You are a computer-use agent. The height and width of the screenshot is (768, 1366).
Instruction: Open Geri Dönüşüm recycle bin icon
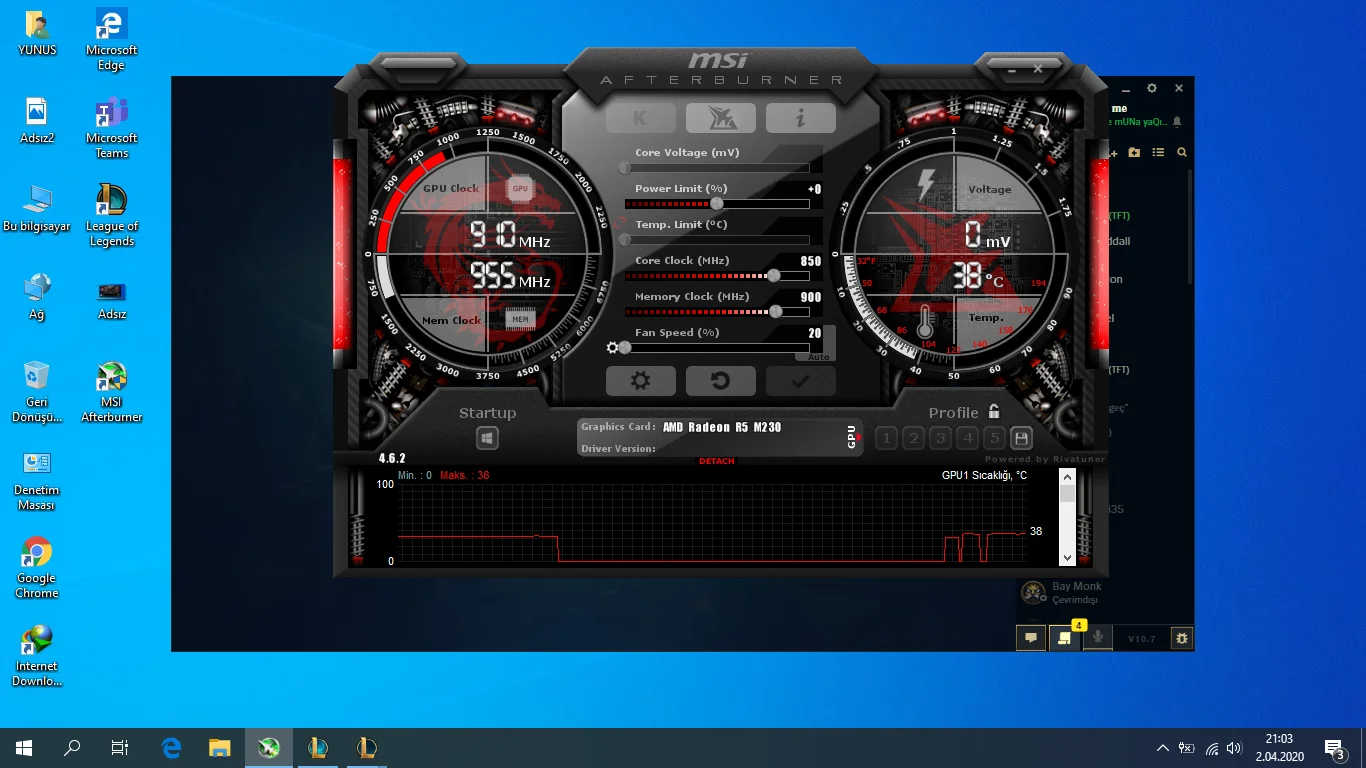[37, 392]
